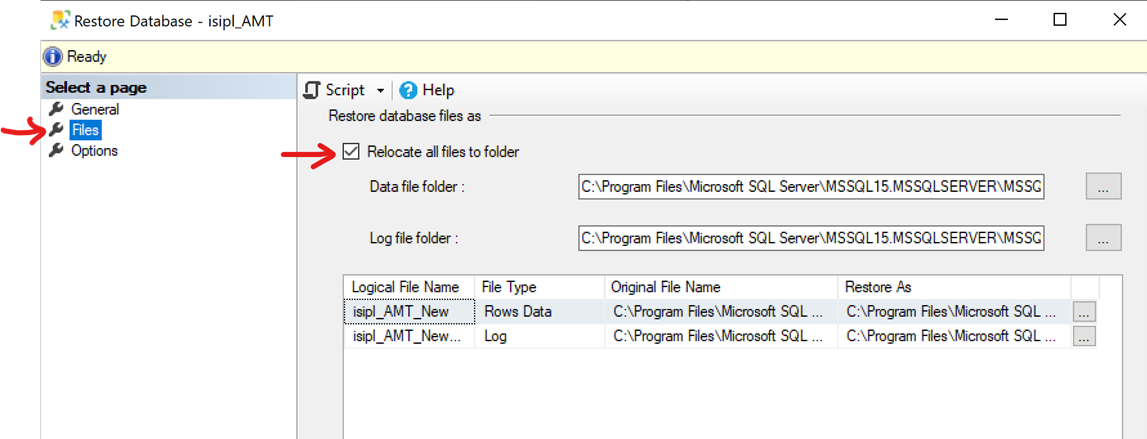Browse for the Data file folder
This screenshot has width=1147, height=439.
pyautogui.click(x=1103, y=187)
